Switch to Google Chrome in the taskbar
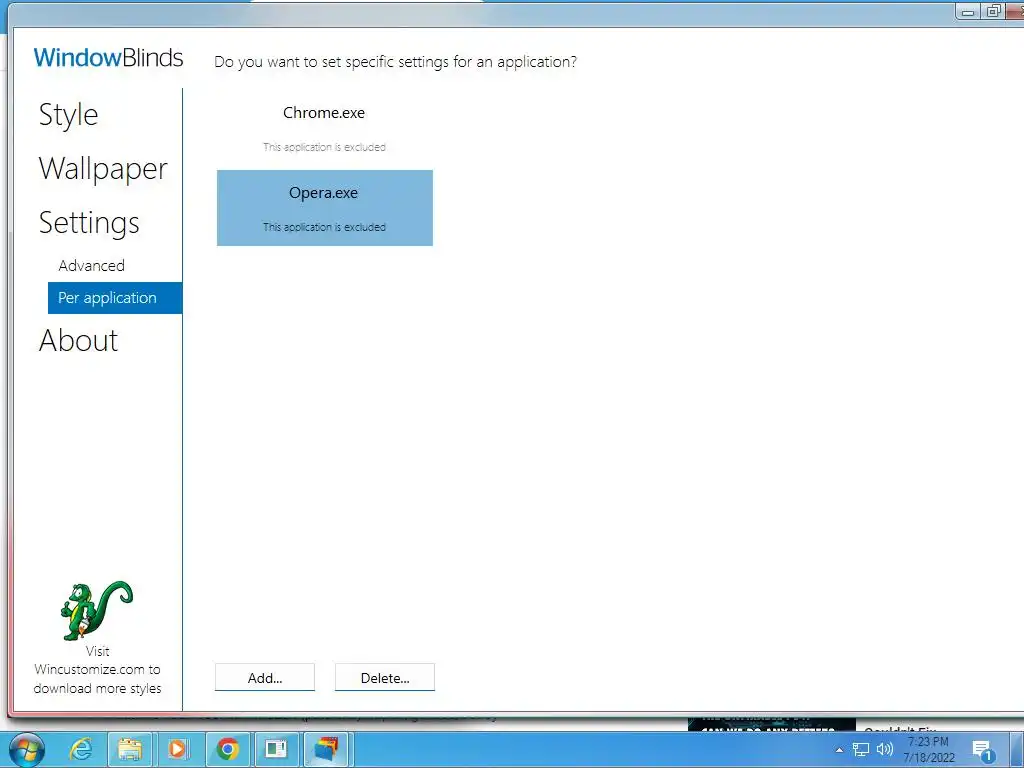This screenshot has width=1024, height=768. tap(228, 749)
